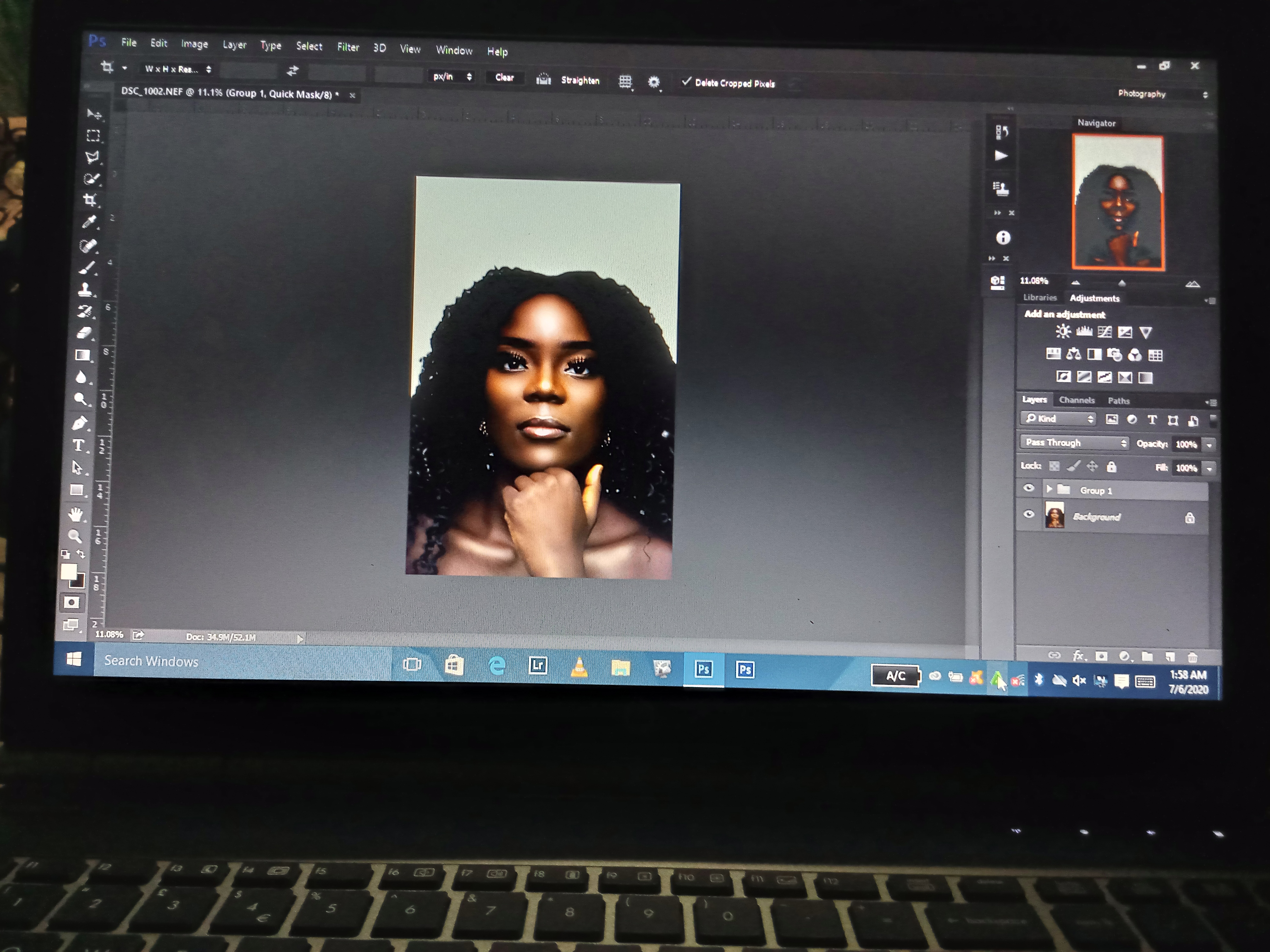Select the Spot Healing Brush tool
The width and height of the screenshot is (1270, 952).
click(88, 246)
